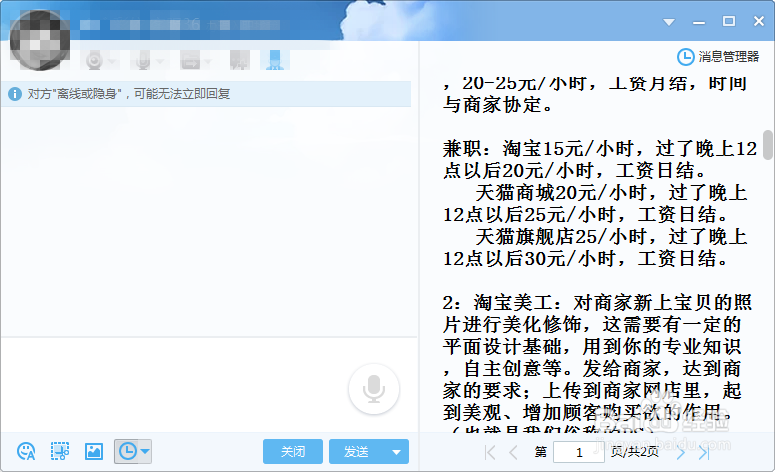Click the message typing area
The height and width of the screenshot is (472, 775).
[x=209, y=385]
